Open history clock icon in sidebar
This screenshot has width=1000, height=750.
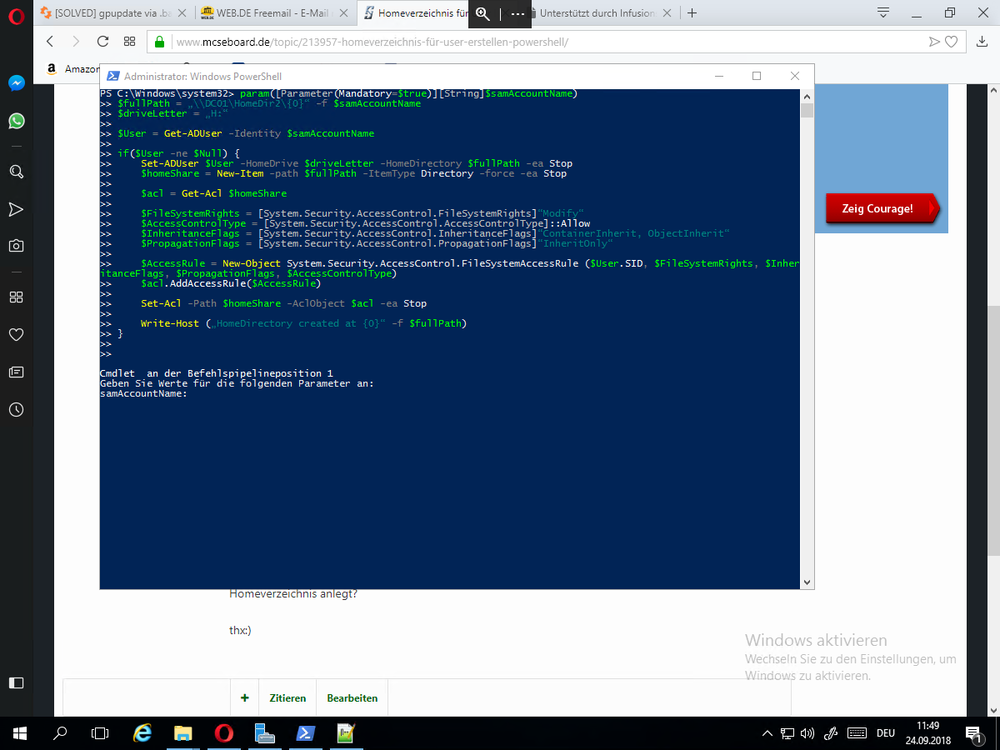pyautogui.click(x=16, y=409)
